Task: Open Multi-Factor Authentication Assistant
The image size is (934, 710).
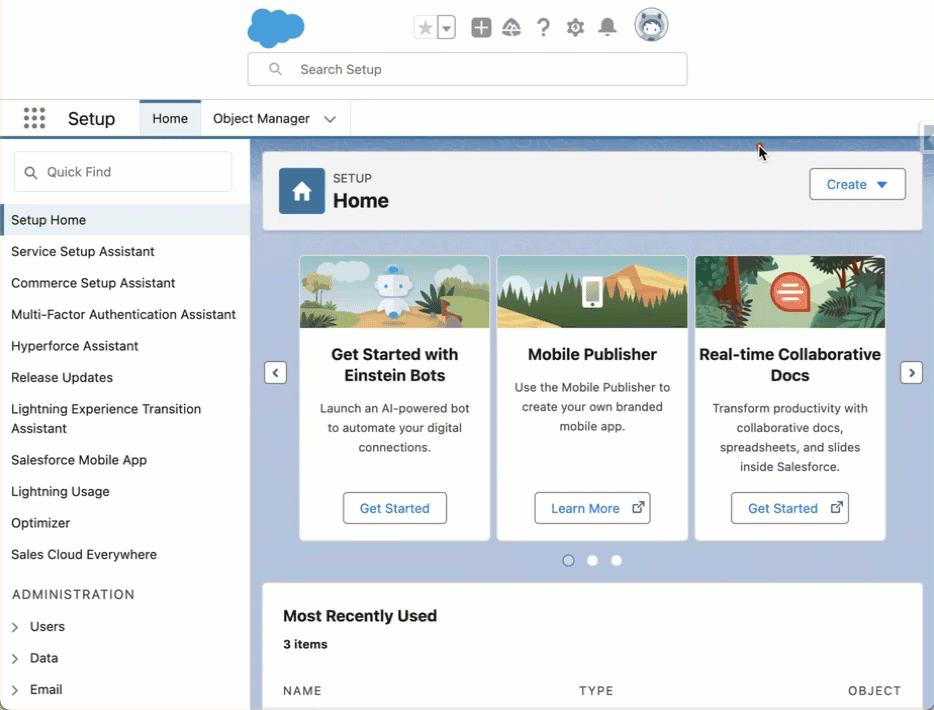Action: 123,314
